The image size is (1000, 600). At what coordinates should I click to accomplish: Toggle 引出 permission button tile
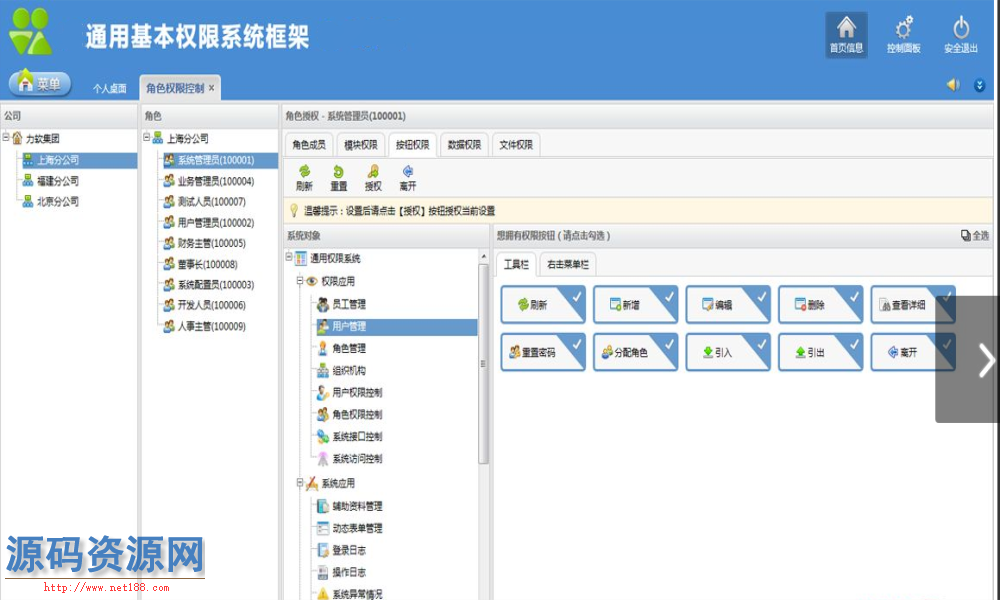[820, 351]
